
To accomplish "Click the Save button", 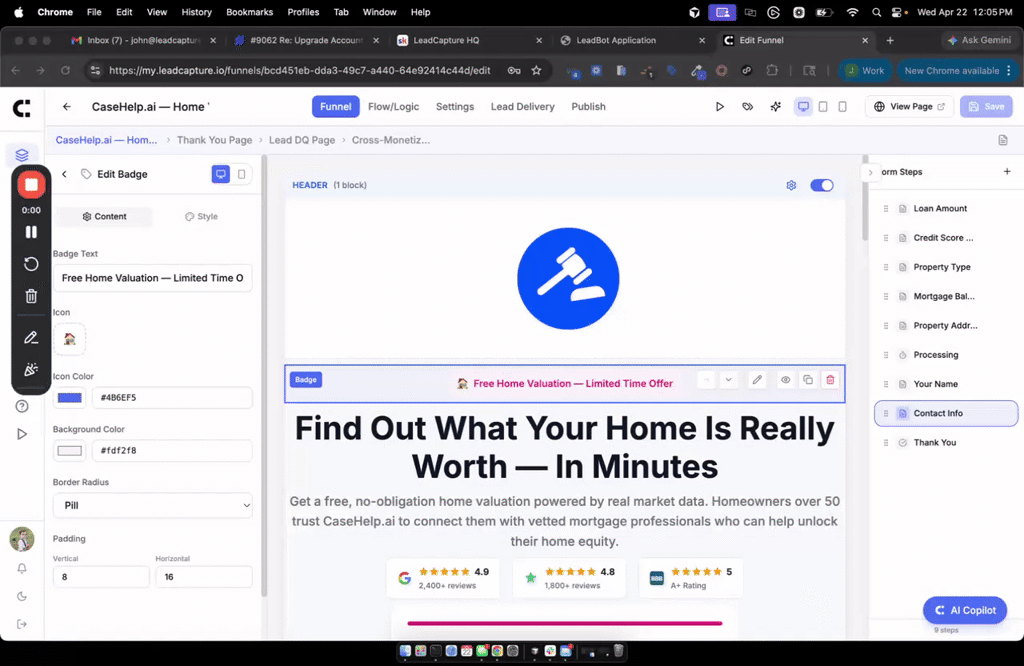I will tap(986, 106).
